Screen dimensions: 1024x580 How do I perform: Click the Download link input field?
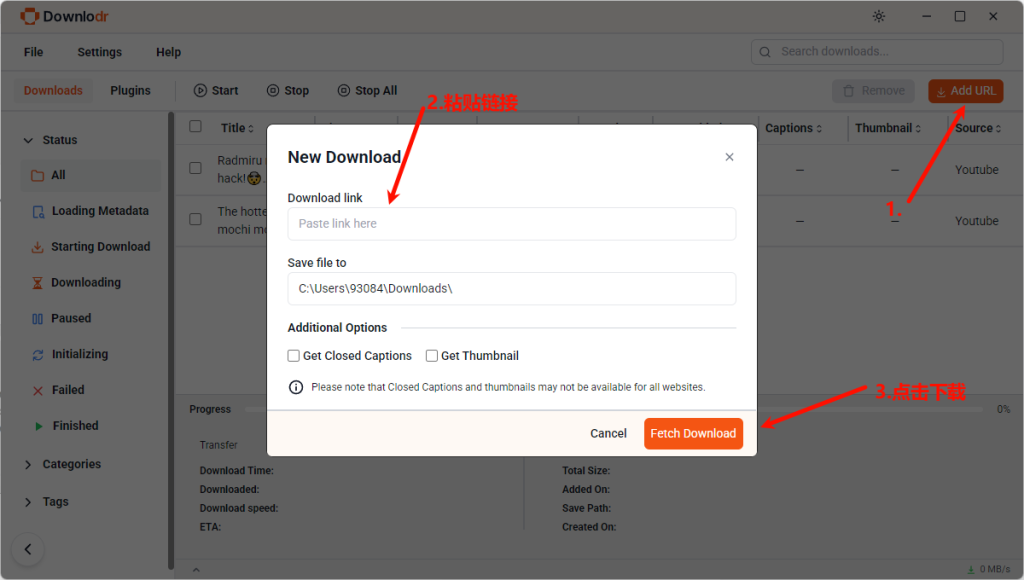511,224
